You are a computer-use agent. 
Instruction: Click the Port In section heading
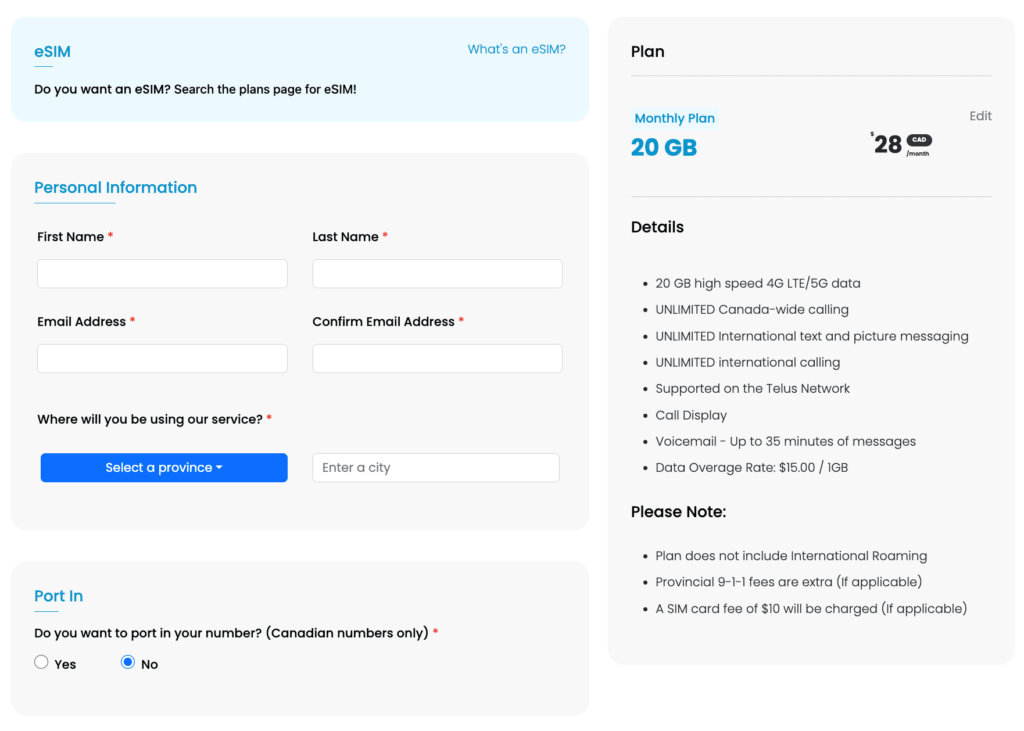[x=58, y=596]
